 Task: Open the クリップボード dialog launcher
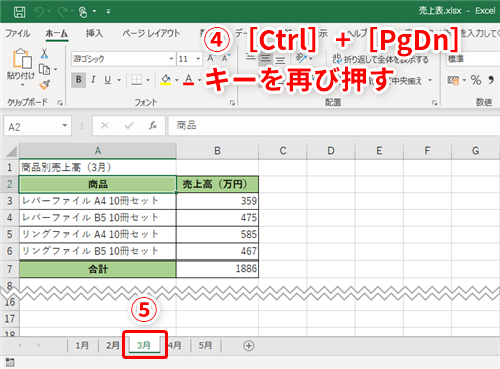[x=60, y=103]
